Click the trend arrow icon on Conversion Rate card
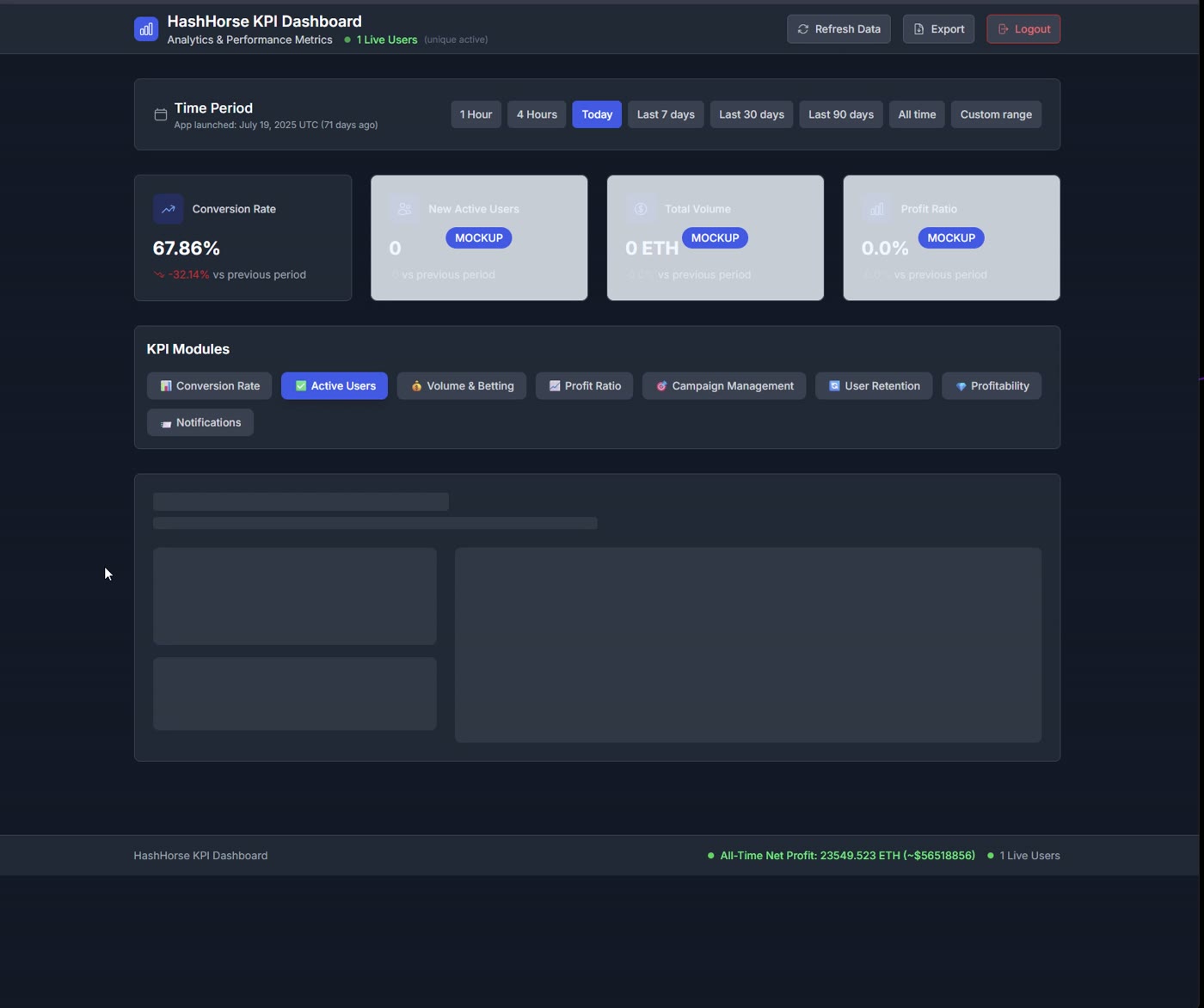 click(169, 209)
